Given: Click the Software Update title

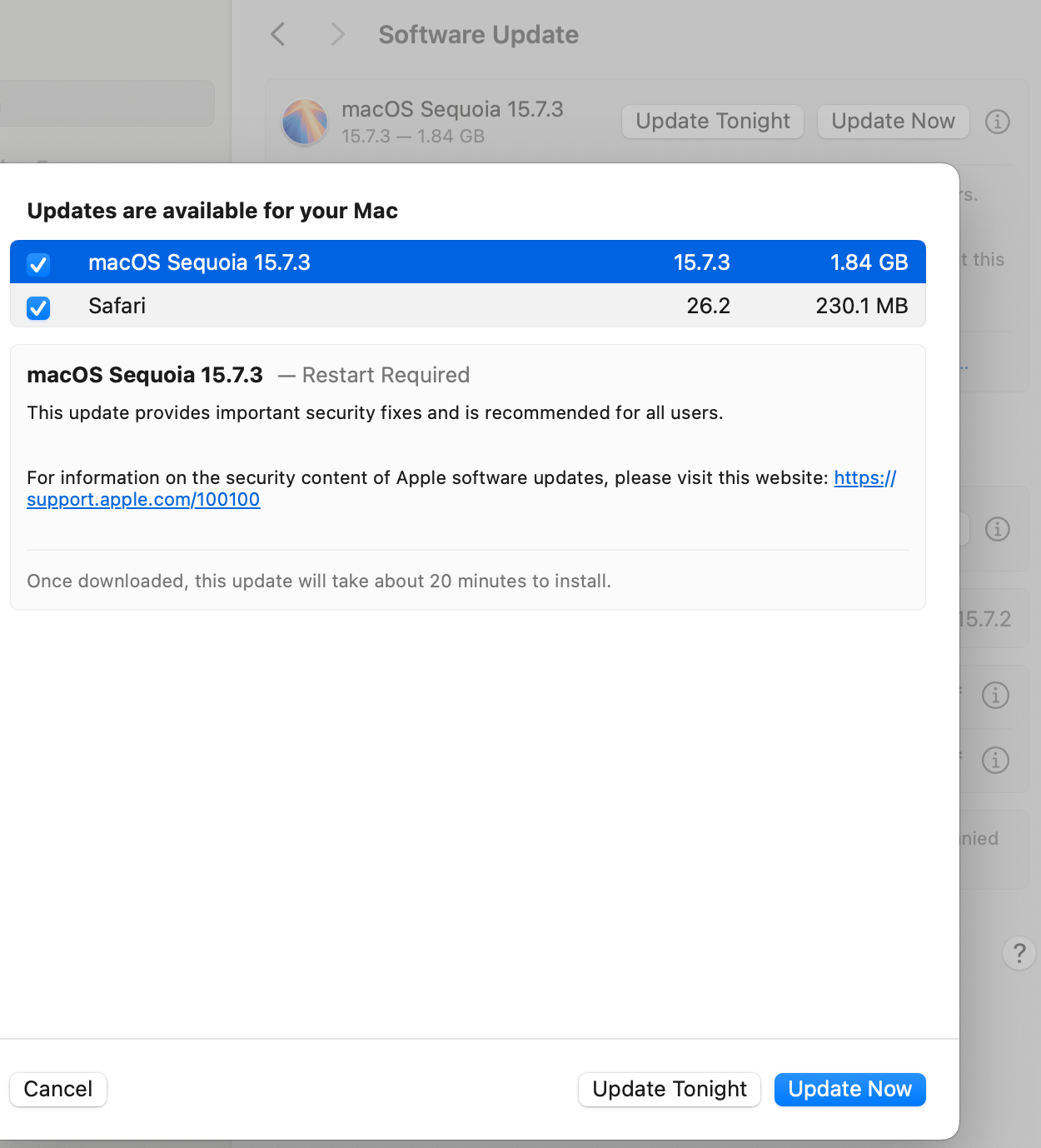Looking at the screenshot, I should (478, 34).
